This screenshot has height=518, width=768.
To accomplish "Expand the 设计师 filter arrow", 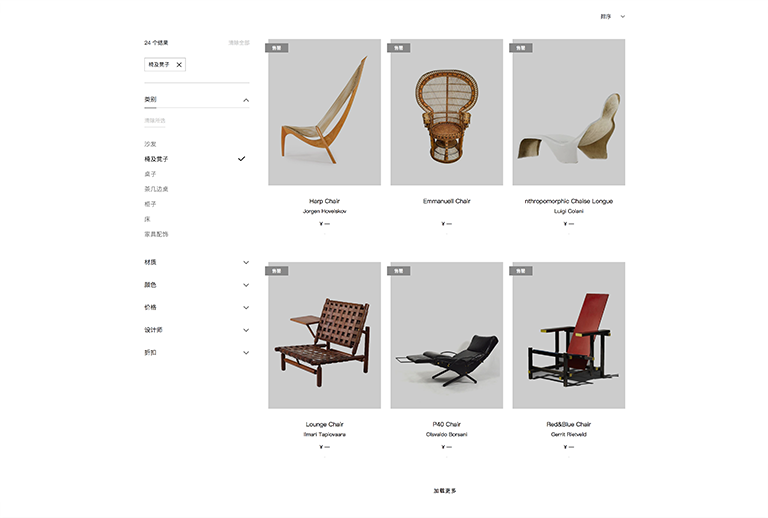I will [246, 330].
